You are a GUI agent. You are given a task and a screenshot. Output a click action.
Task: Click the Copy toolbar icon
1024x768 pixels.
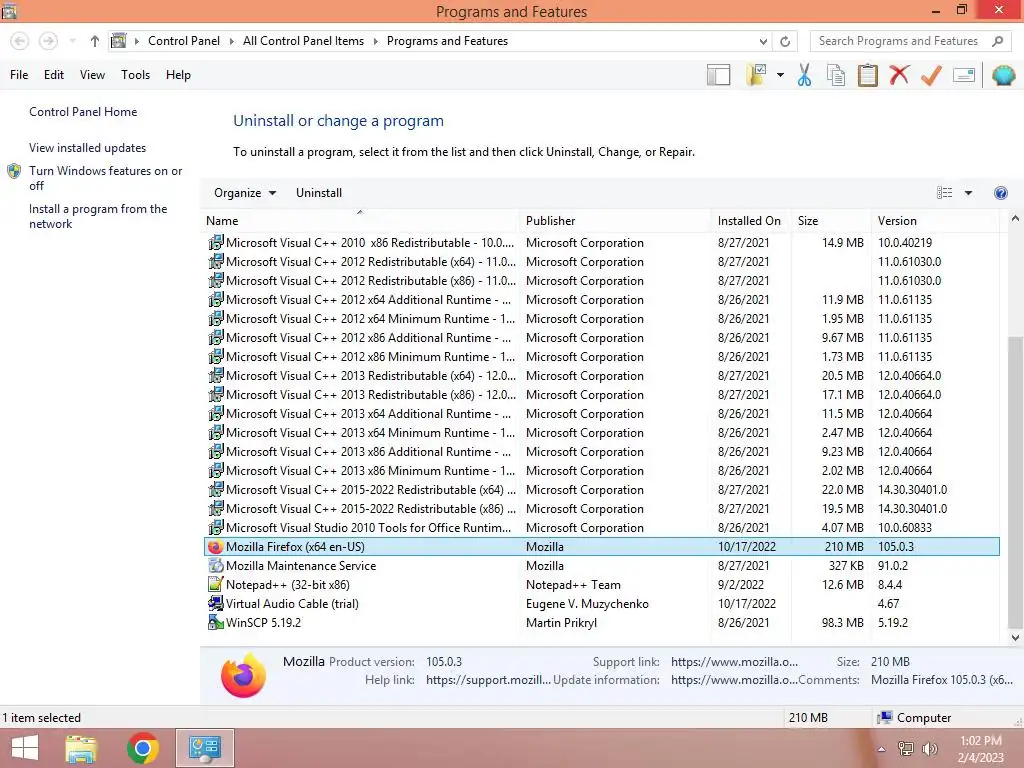tap(836, 75)
